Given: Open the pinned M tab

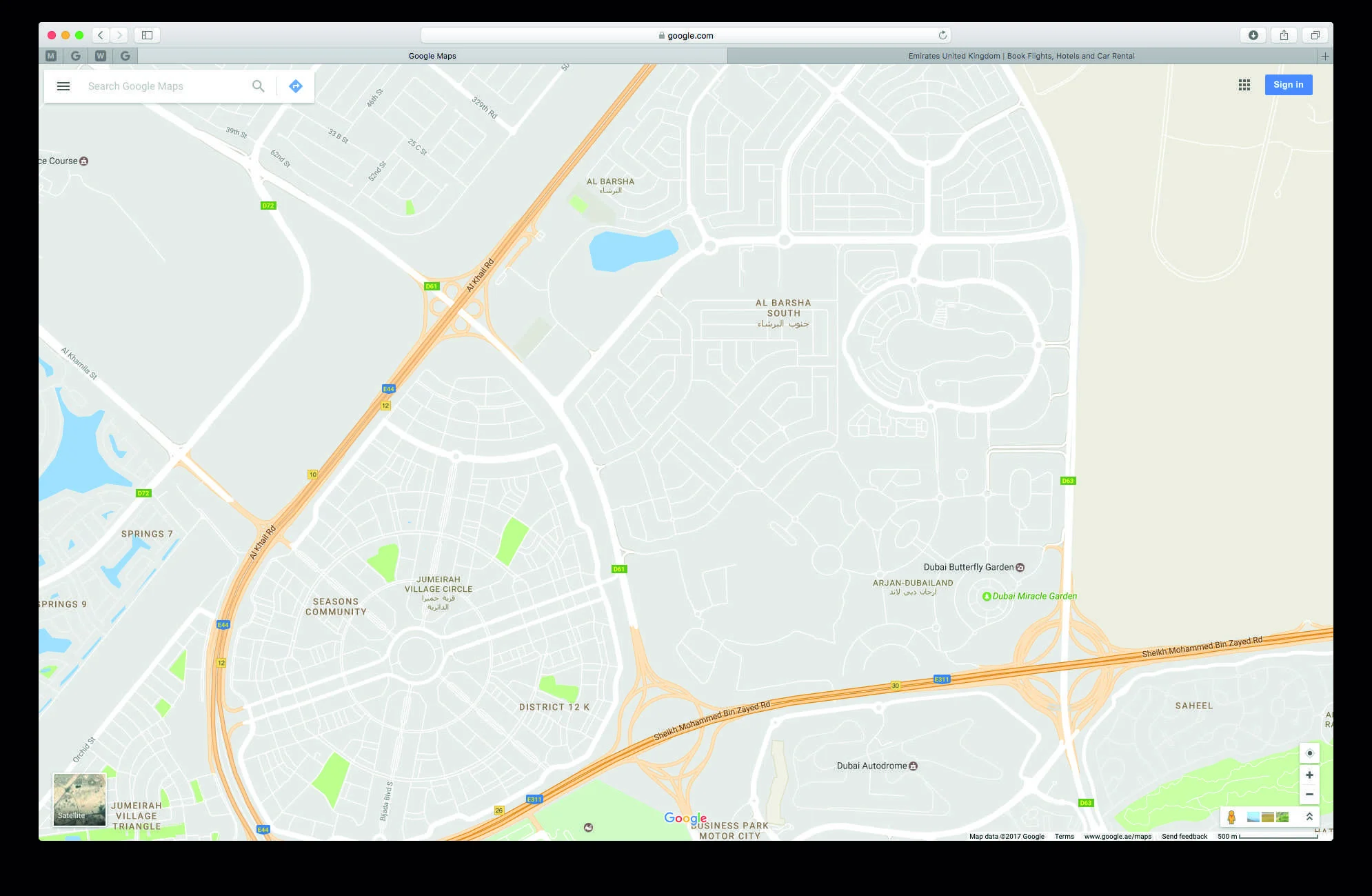Looking at the screenshot, I should point(51,56).
